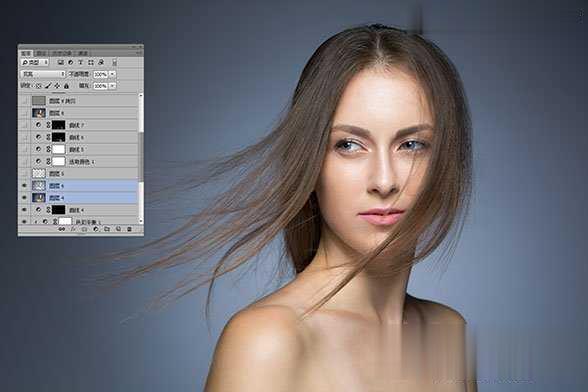This screenshot has height=392, width=588.
Task: Show the 曲线 5 layer via visibility box
Action: click(24, 149)
